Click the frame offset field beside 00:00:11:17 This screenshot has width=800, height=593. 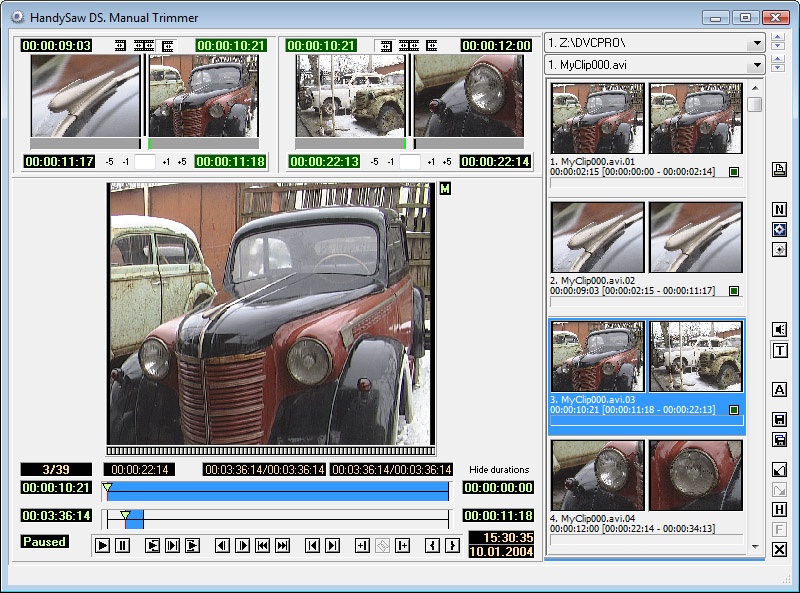click(145, 162)
